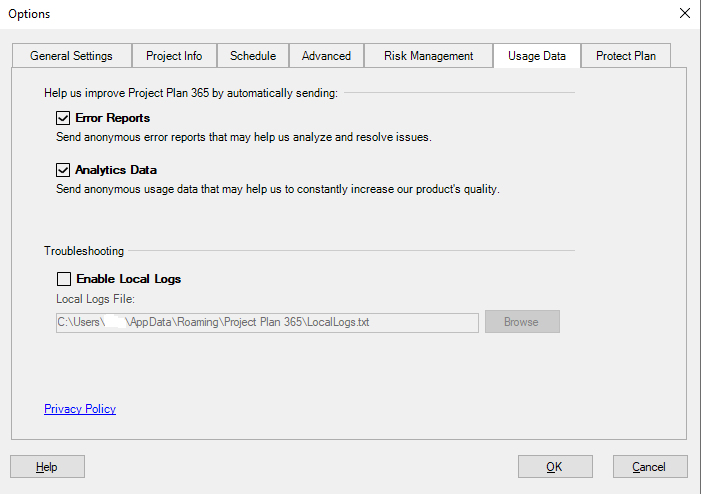Go to the Advanced tab
The height and width of the screenshot is (494, 701).
click(x=326, y=56)
